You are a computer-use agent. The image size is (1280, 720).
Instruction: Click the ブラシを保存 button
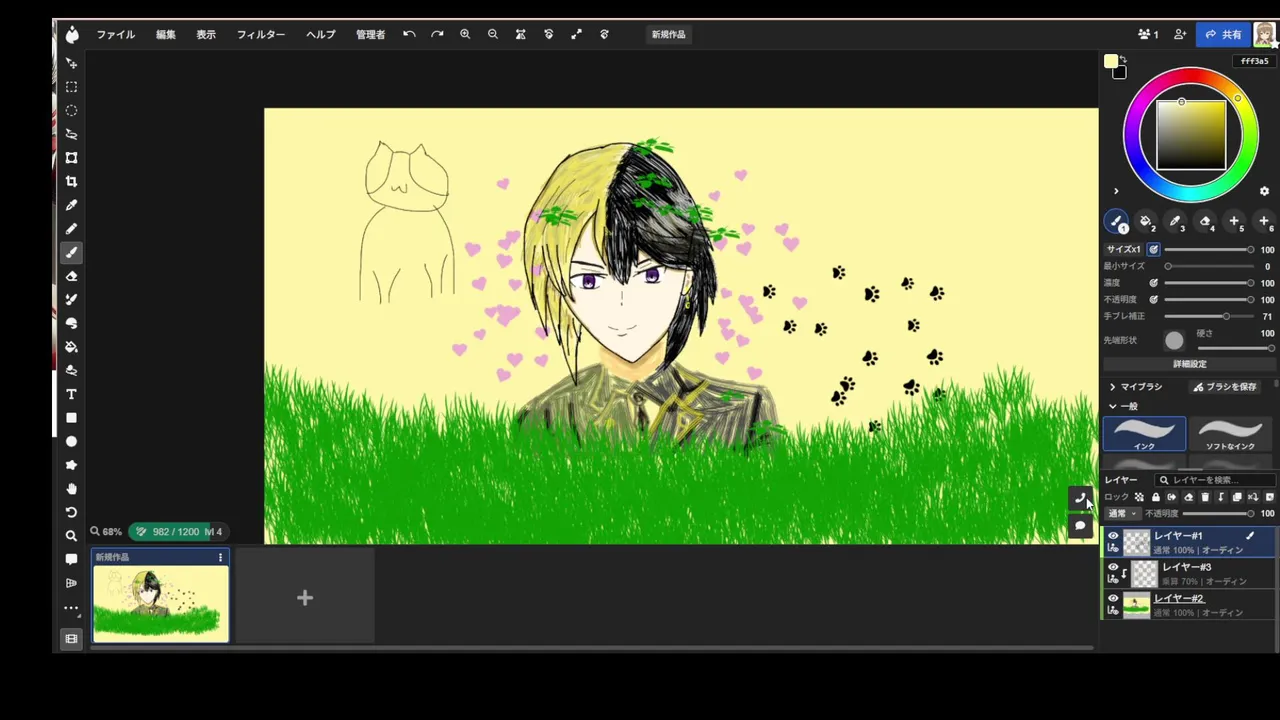point(1225,387)
